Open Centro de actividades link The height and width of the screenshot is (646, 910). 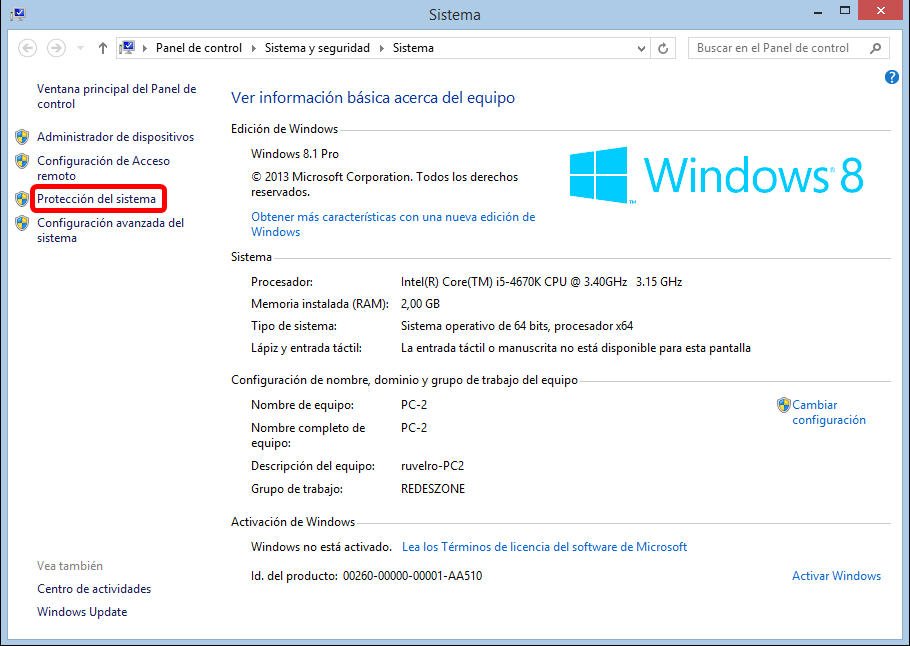pos(94,589)
